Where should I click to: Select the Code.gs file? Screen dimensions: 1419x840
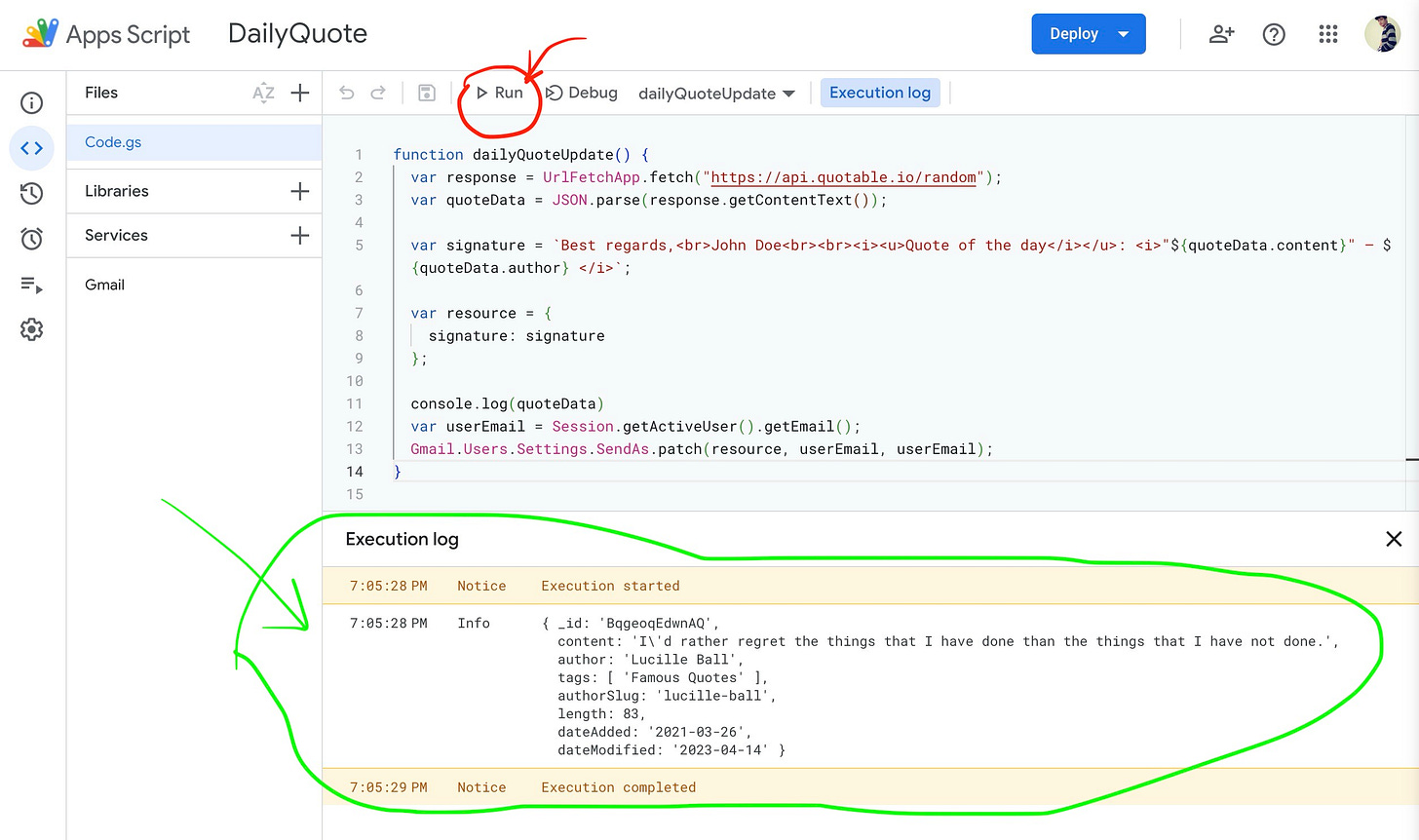pos(194,142)
